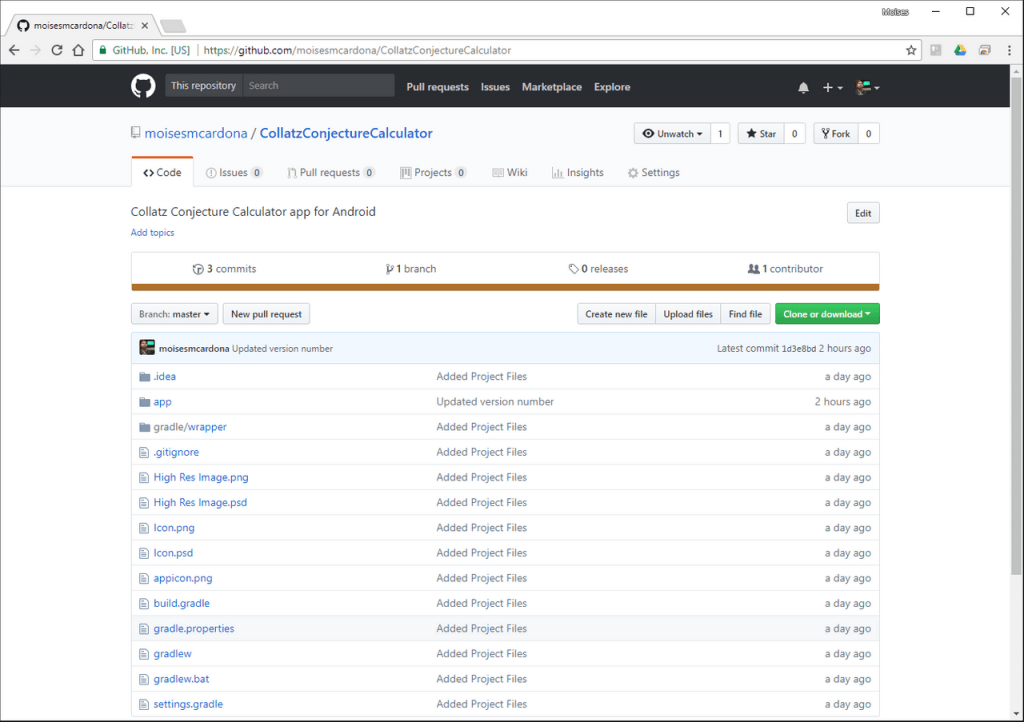This screenshot has height=722, width=1024.
Task: Open the Projects tab
Action: click(x=433, y=172)
